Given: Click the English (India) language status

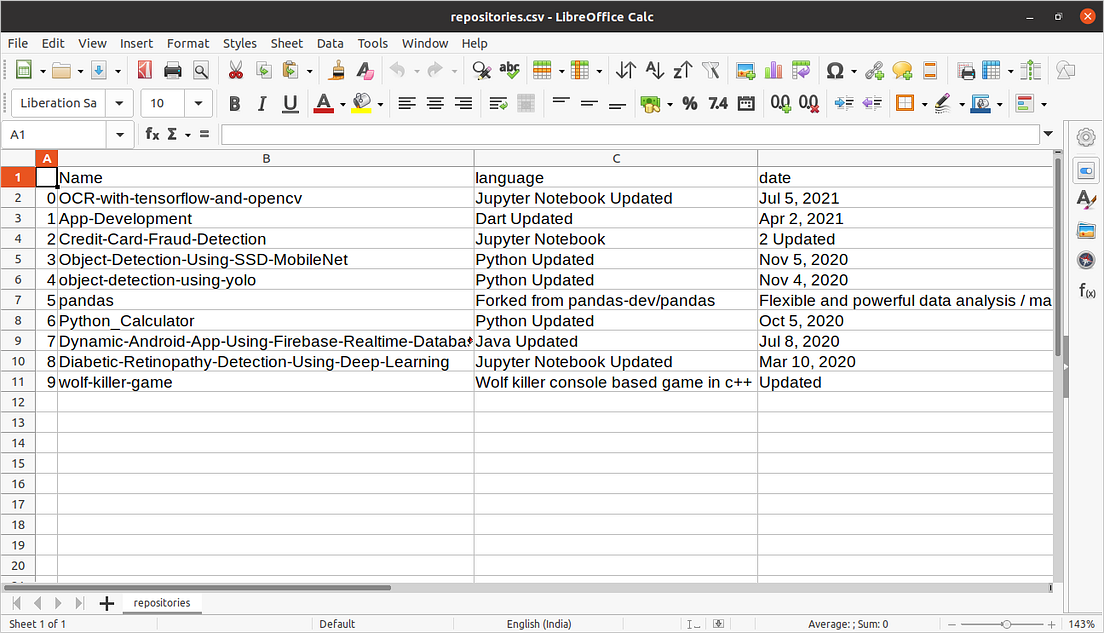Looking at the screenshot, I should (539, 624).
